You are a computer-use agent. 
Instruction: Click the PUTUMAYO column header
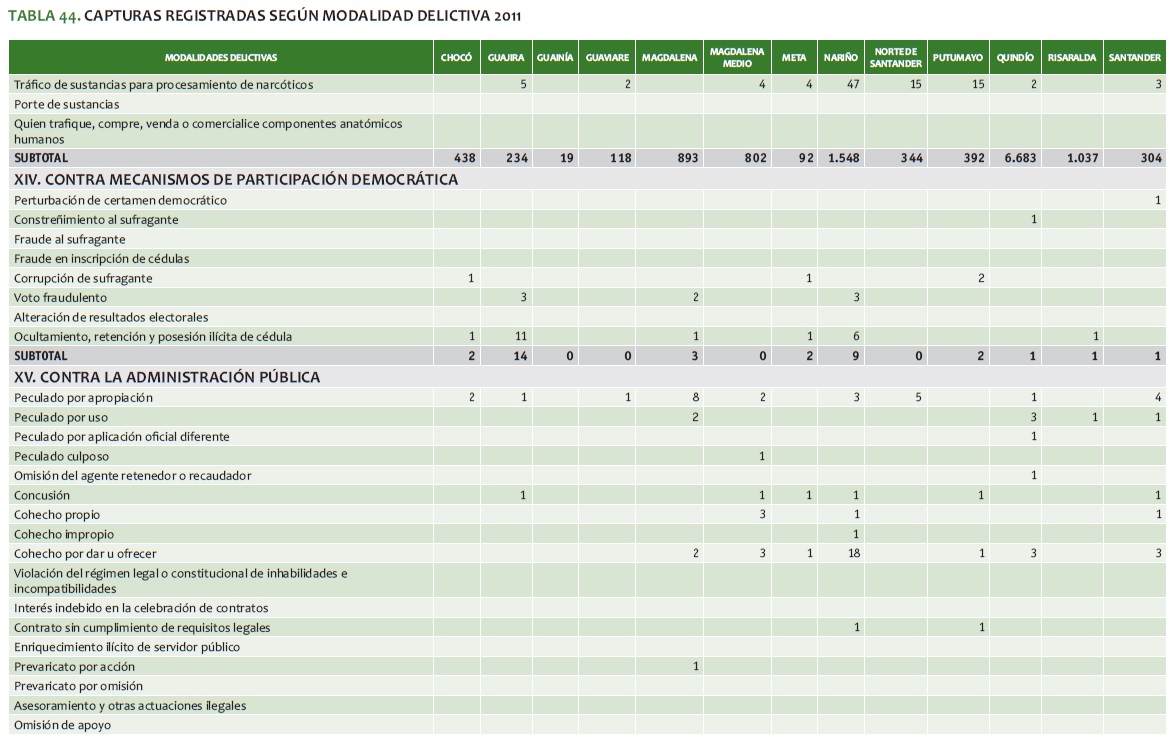click(x=957, y=58)
